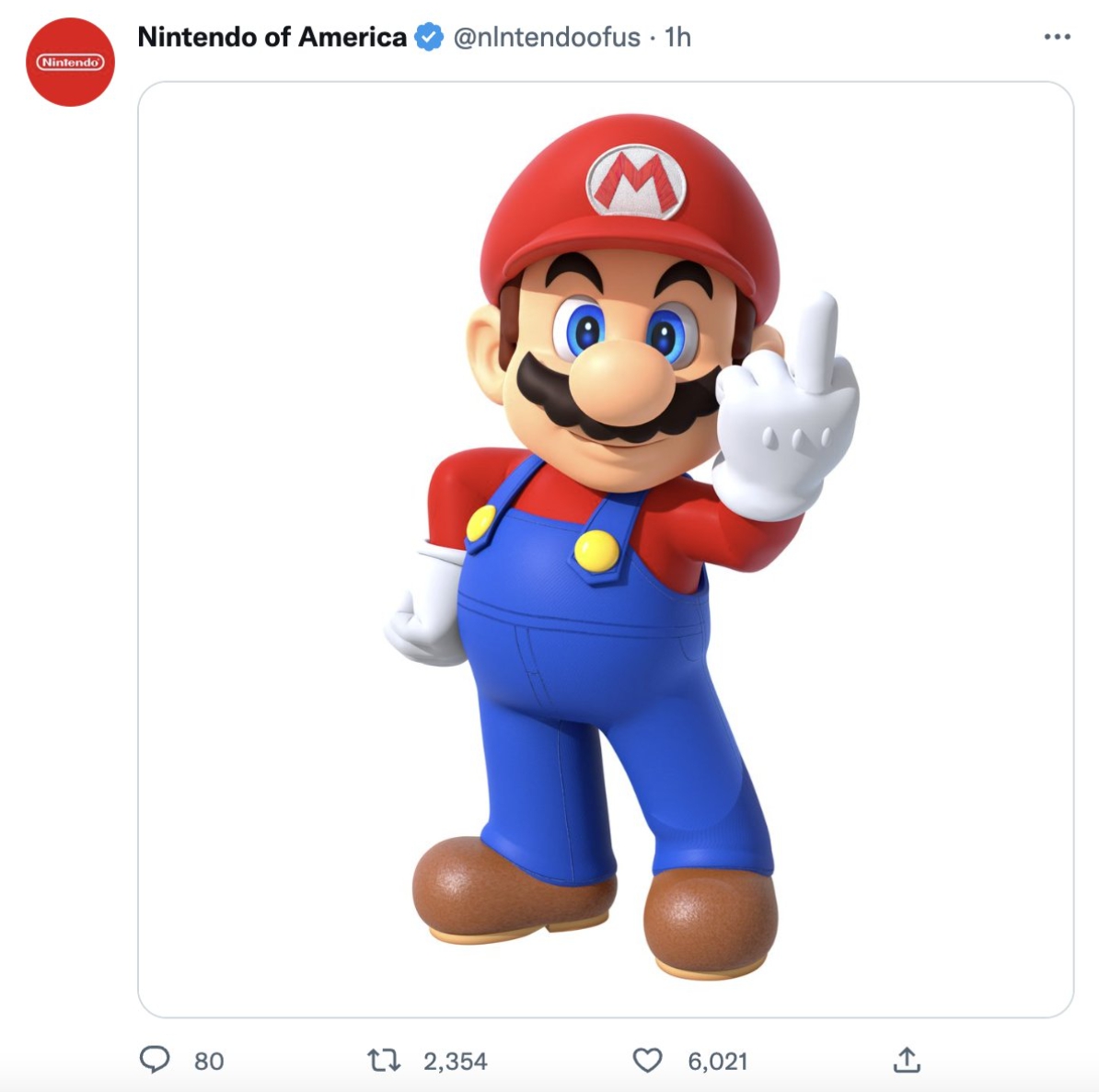View the 80 replies count
Image resolution: width=1099 pixels, height=1092 pixels.
point(209,1061)
